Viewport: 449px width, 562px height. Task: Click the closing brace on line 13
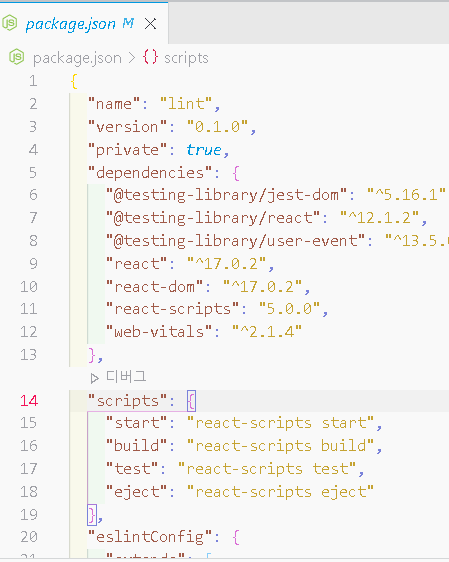point(92,356)
